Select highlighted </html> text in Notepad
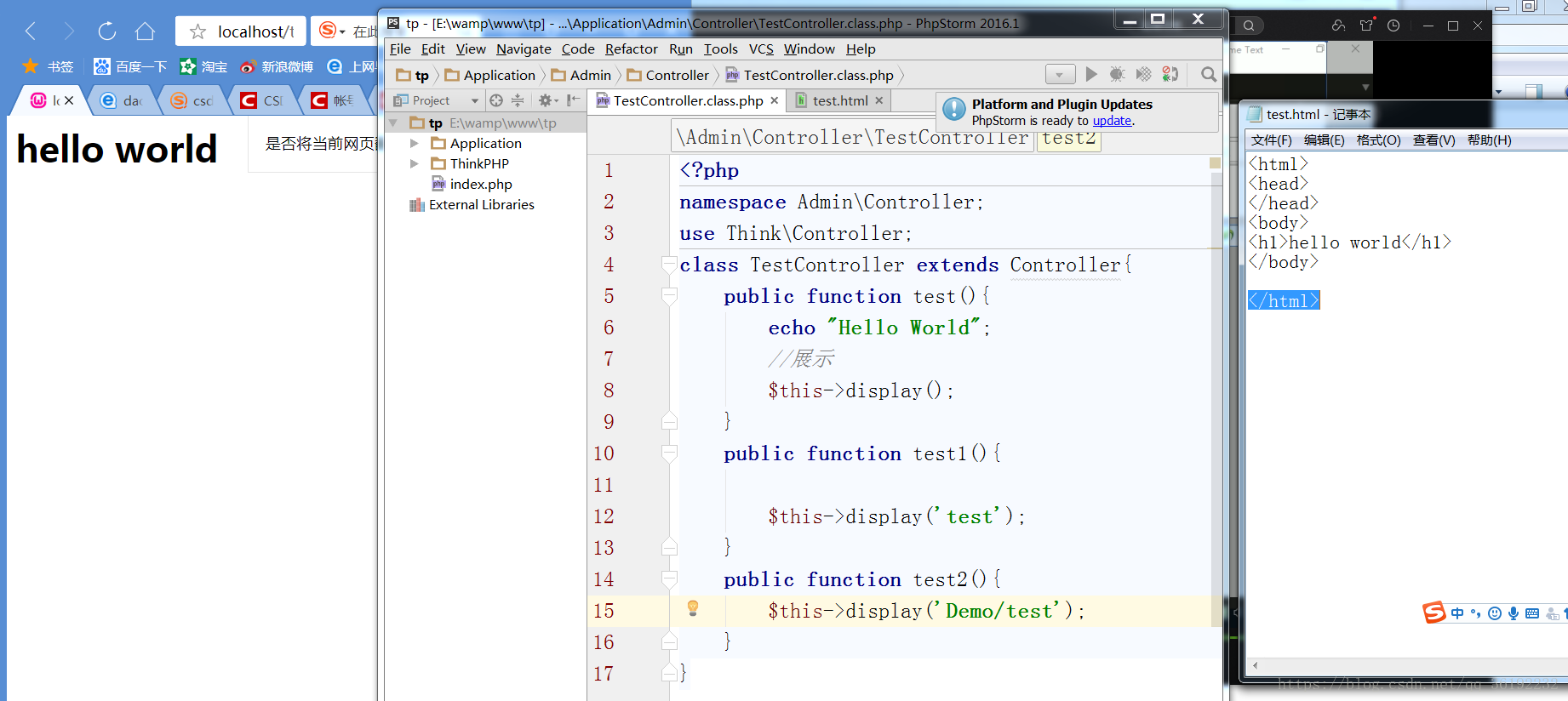This screenshot has width=1568, height=701. click(x=1284, y=300)
